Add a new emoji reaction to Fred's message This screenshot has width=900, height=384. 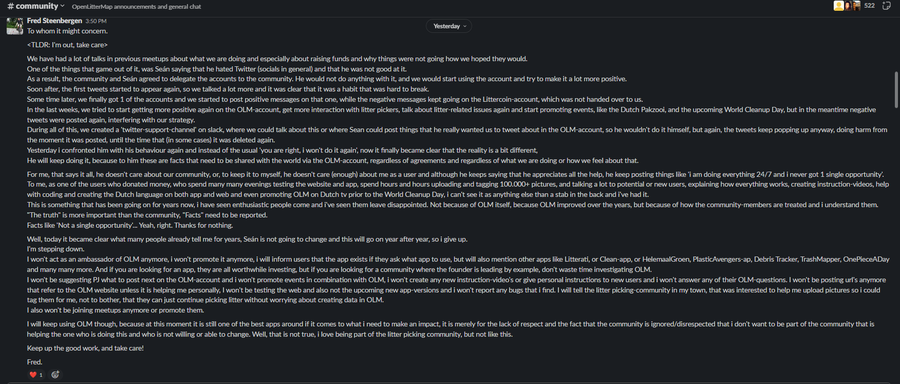[x=55, y=375]
